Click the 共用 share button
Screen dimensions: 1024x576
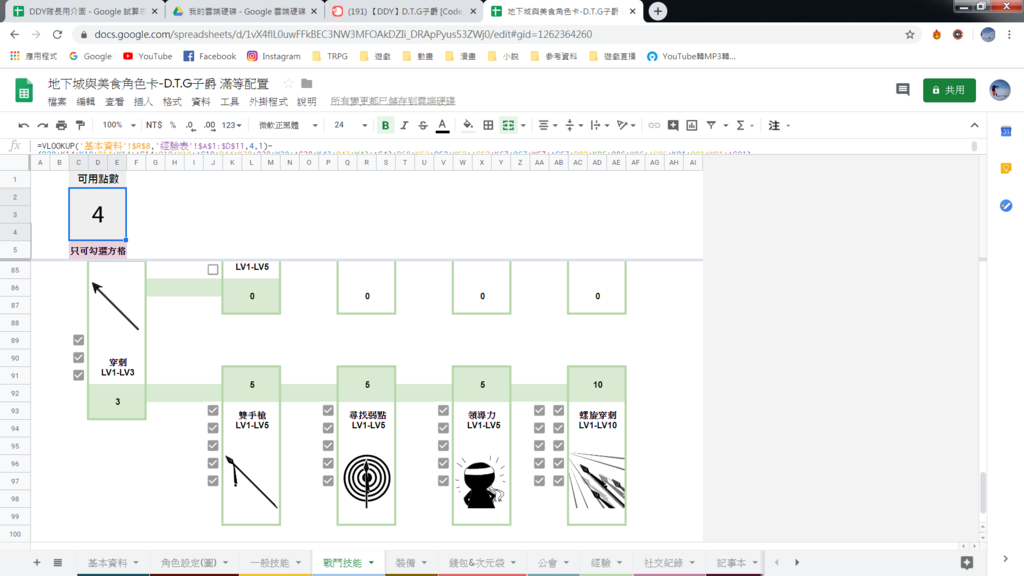click(949, 90)
